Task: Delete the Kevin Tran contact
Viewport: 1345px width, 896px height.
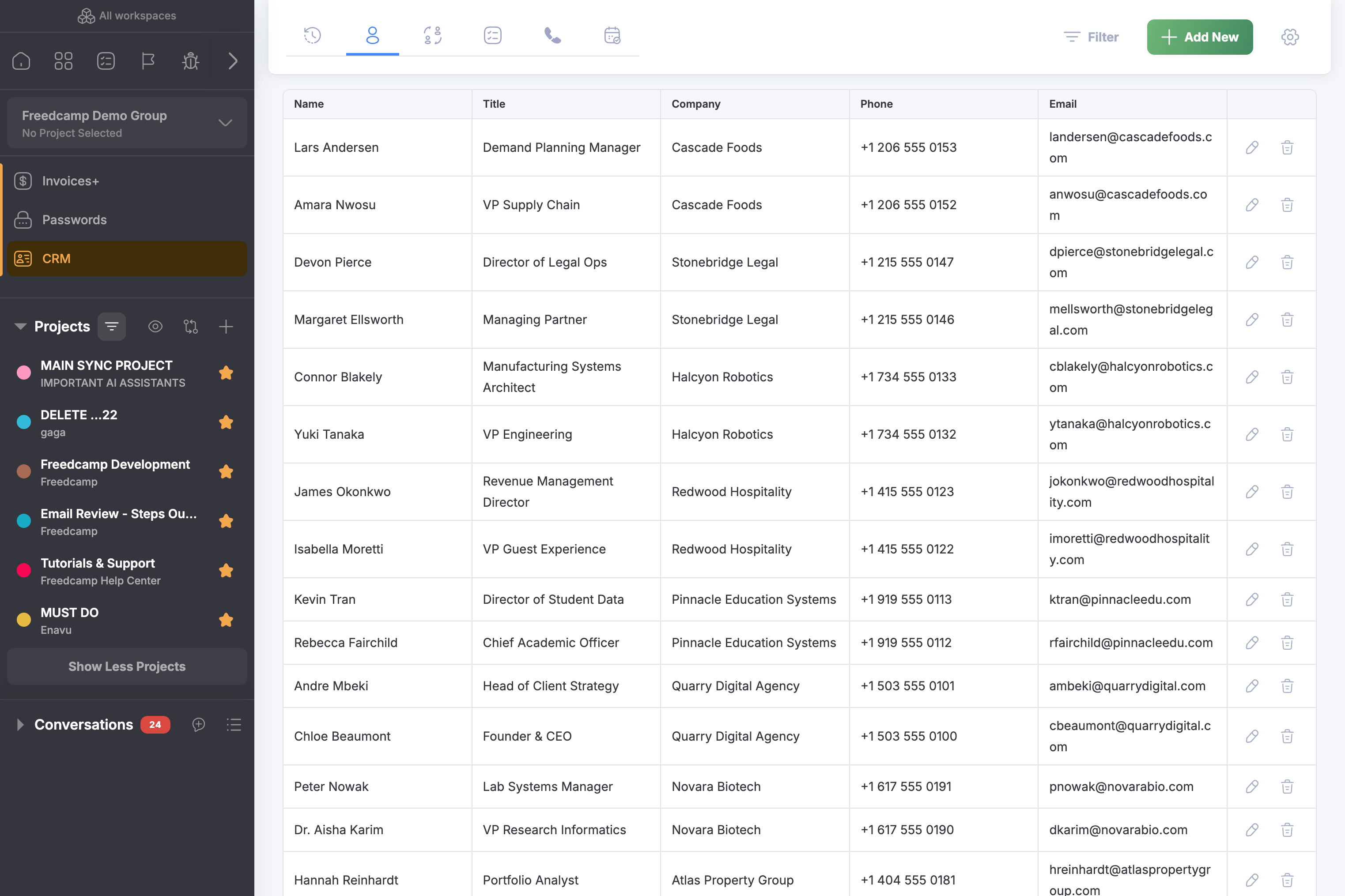Action: point(1287,599)
